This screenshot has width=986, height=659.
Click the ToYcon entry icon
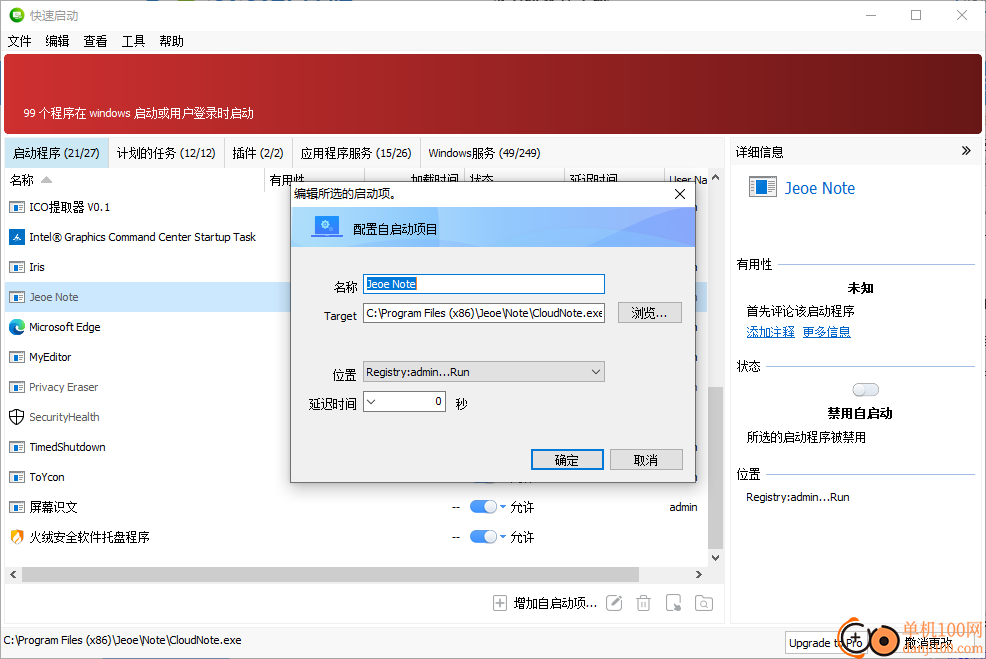(x=17, y=477)
